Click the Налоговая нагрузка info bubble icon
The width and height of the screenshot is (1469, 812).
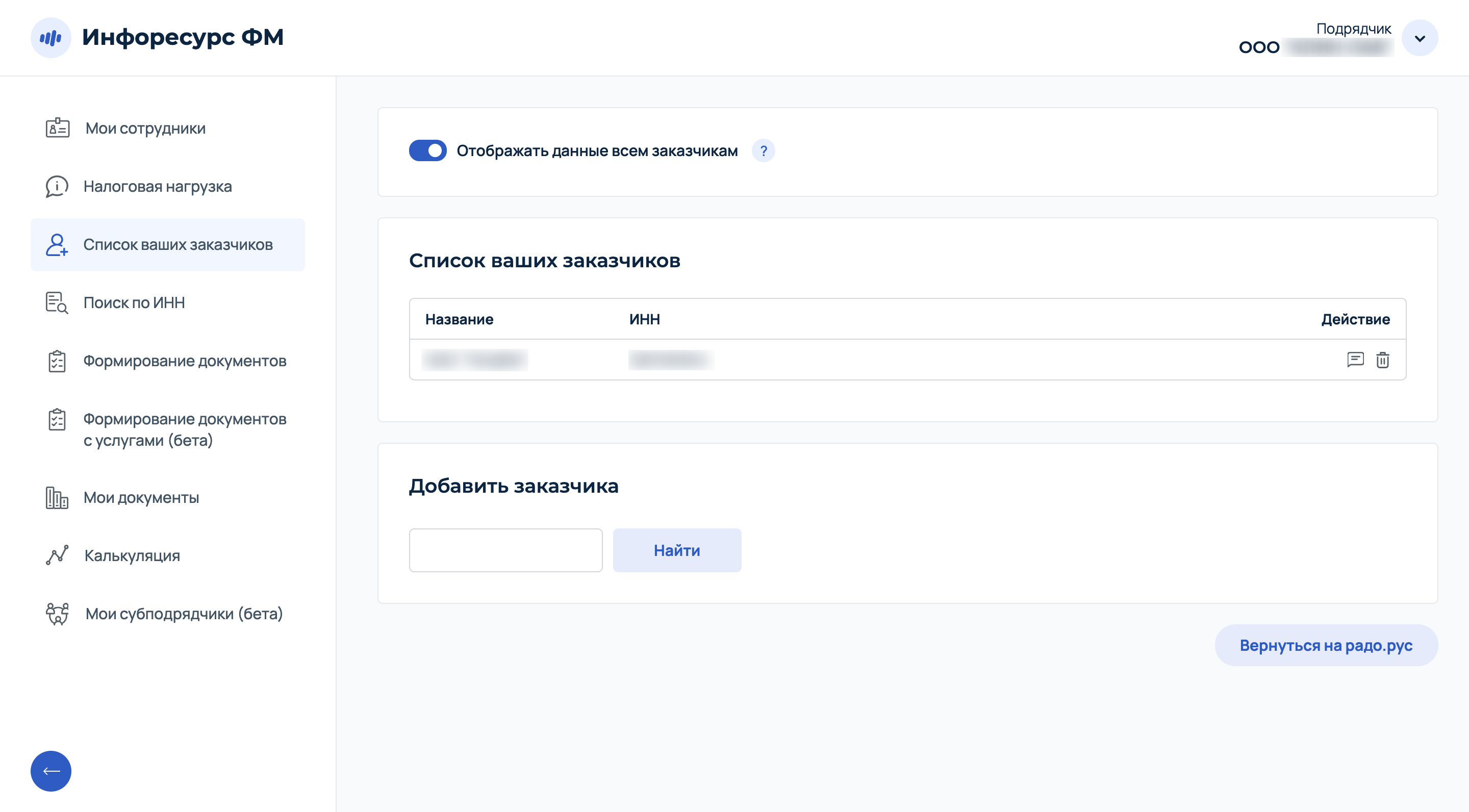(57, 187)
